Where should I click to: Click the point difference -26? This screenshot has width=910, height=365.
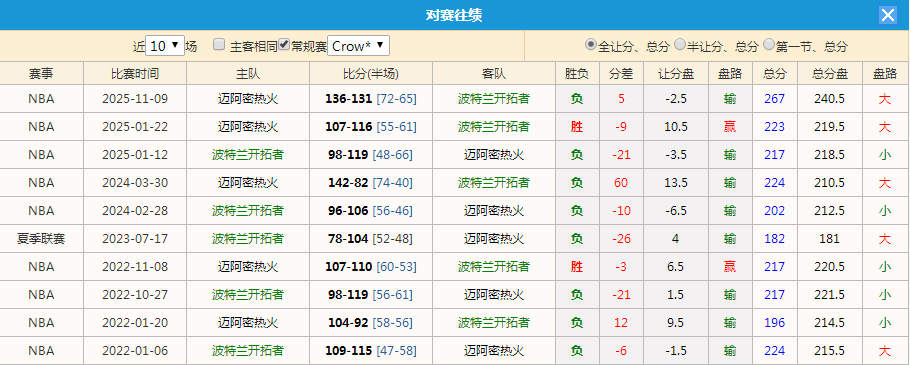621,238
